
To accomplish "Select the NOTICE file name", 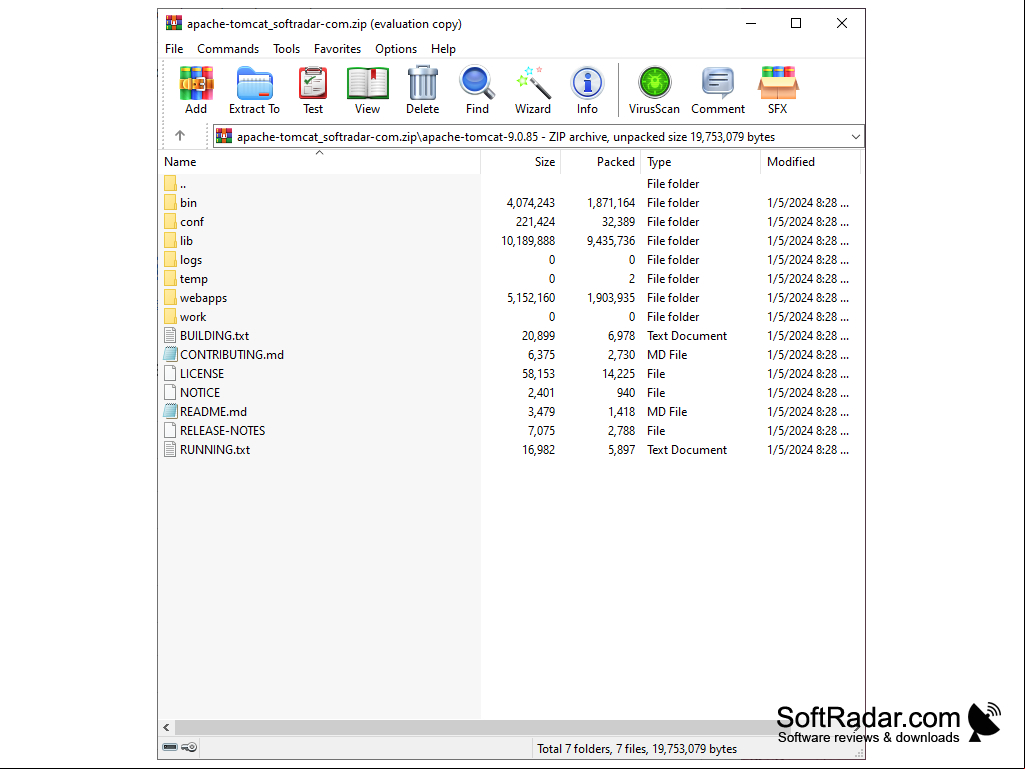I will click(200, 392).
